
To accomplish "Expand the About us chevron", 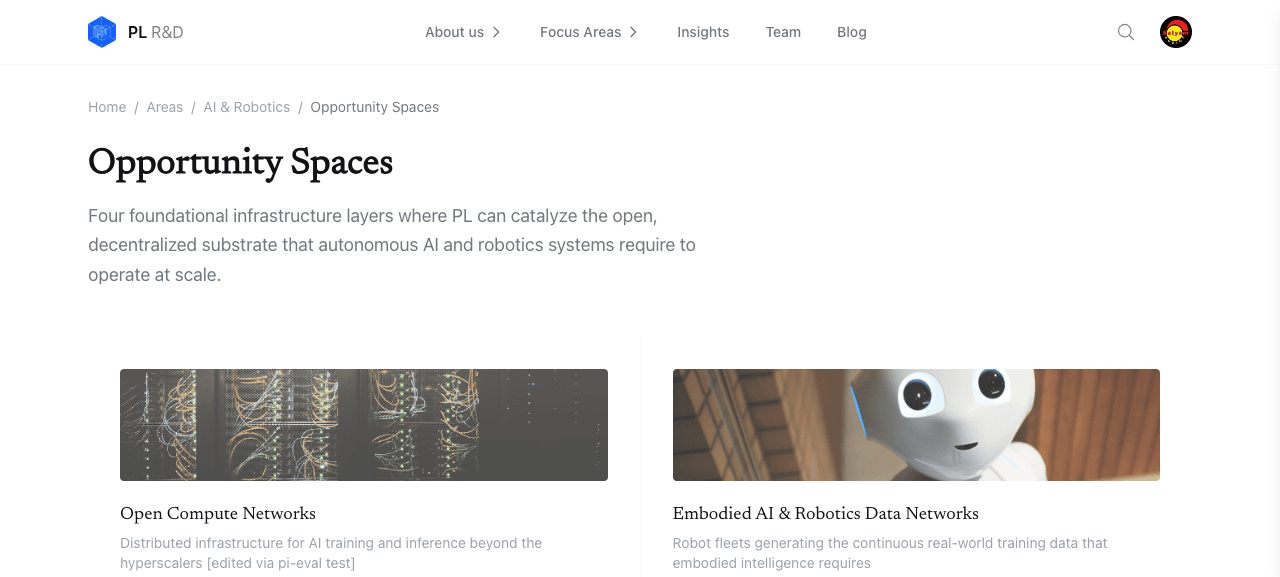I will (x=496, y=32).
